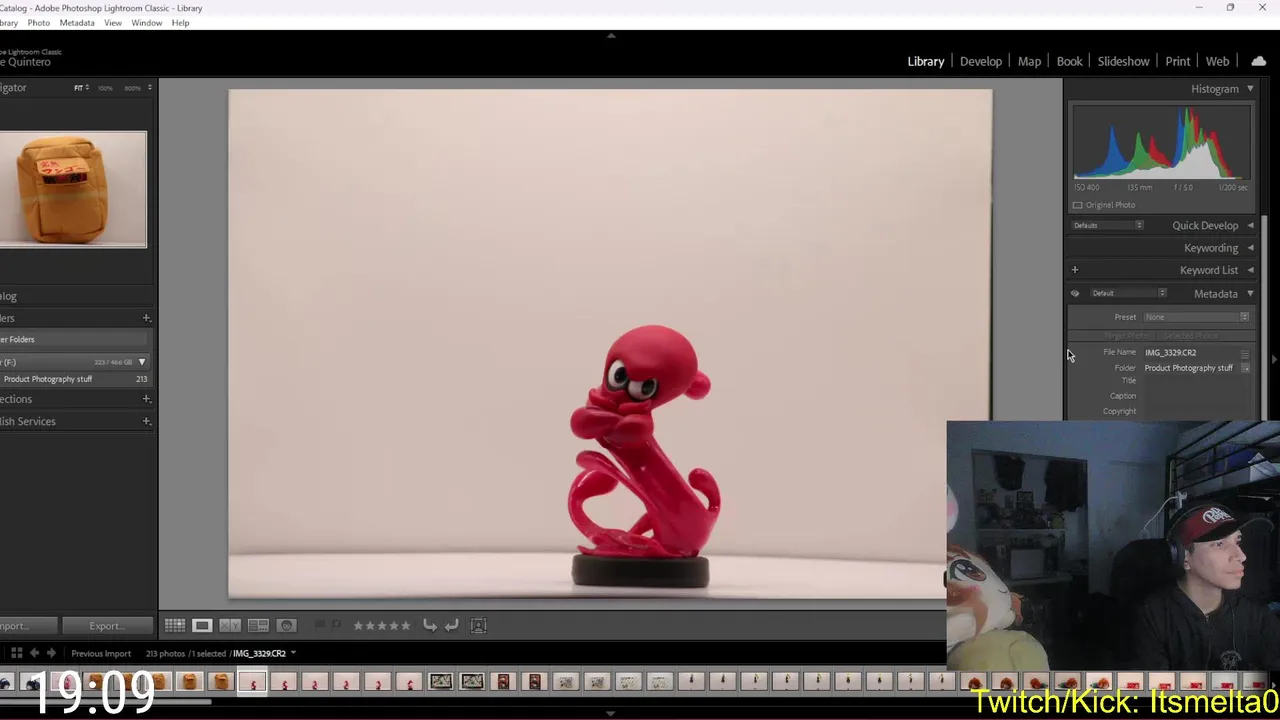
Task: Hide top panel with the arrow
Action: (611, 35)
